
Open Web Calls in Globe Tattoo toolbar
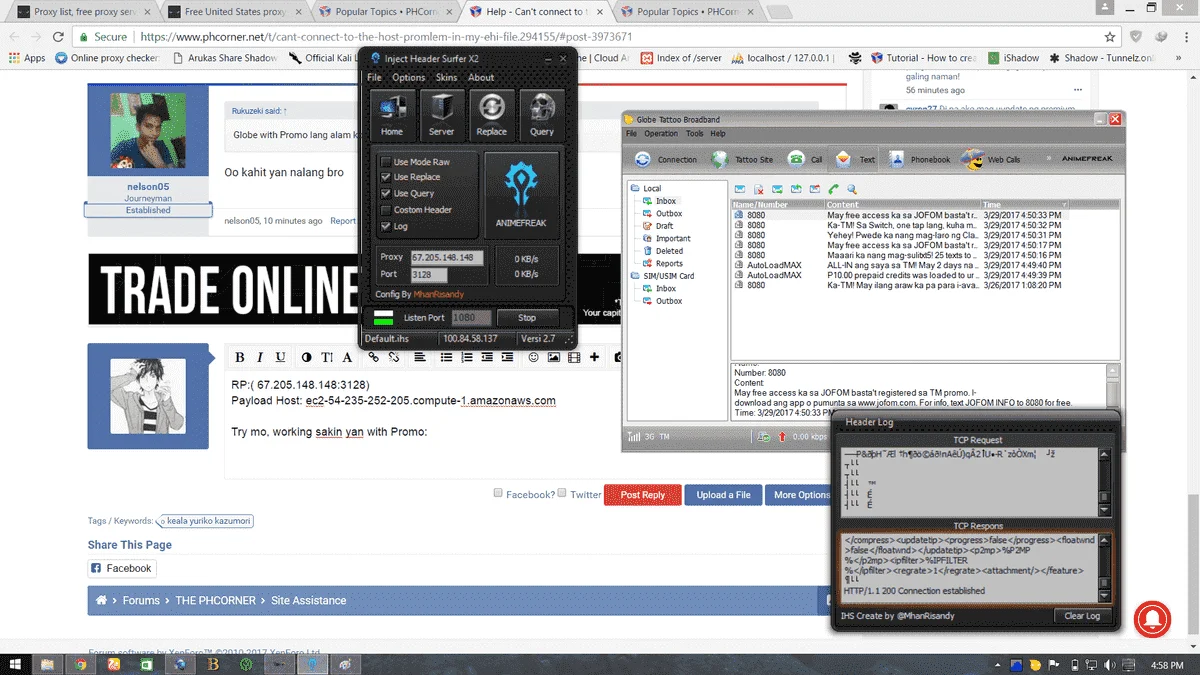[x=992, y=159]
